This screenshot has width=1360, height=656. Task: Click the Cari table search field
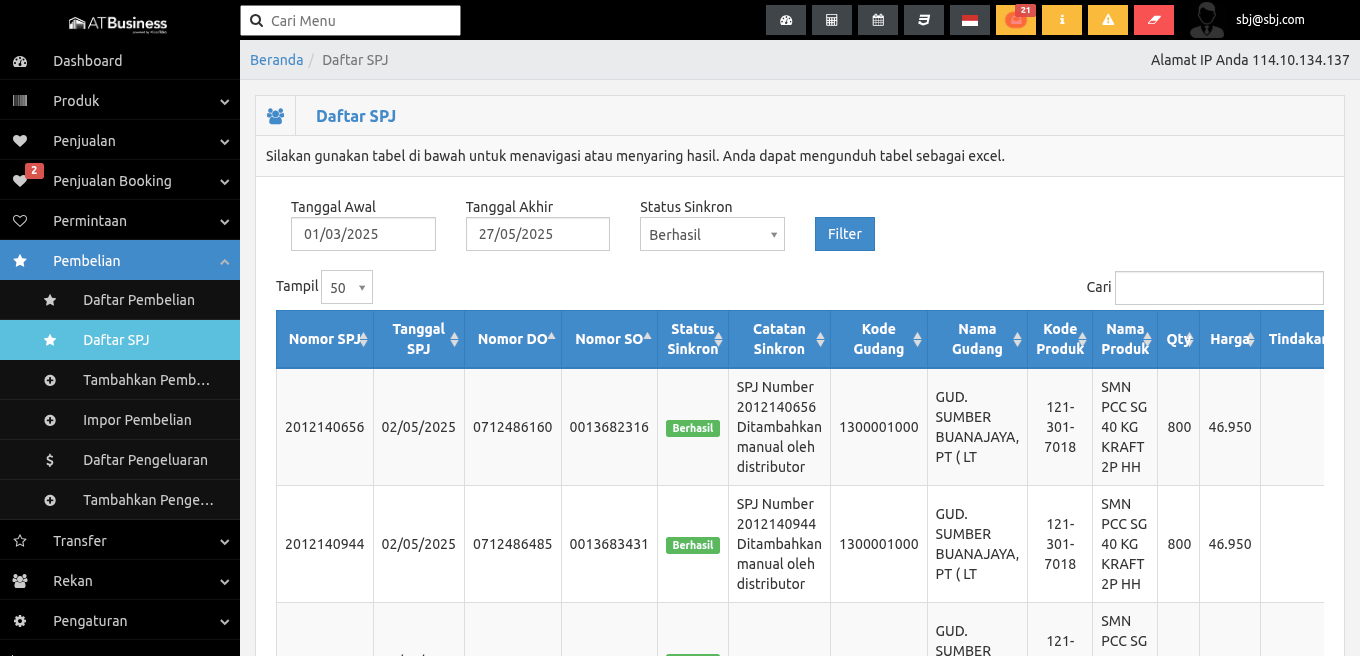pos(1218,288)
